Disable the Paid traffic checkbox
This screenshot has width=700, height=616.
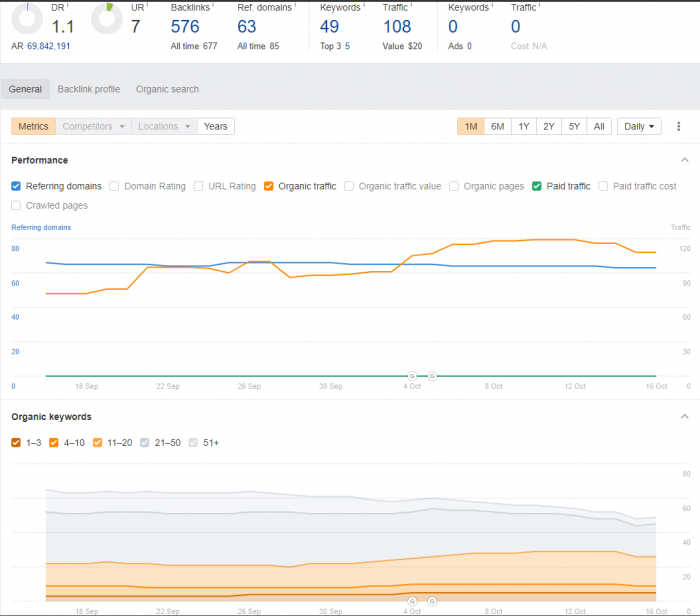click(537, 186)
